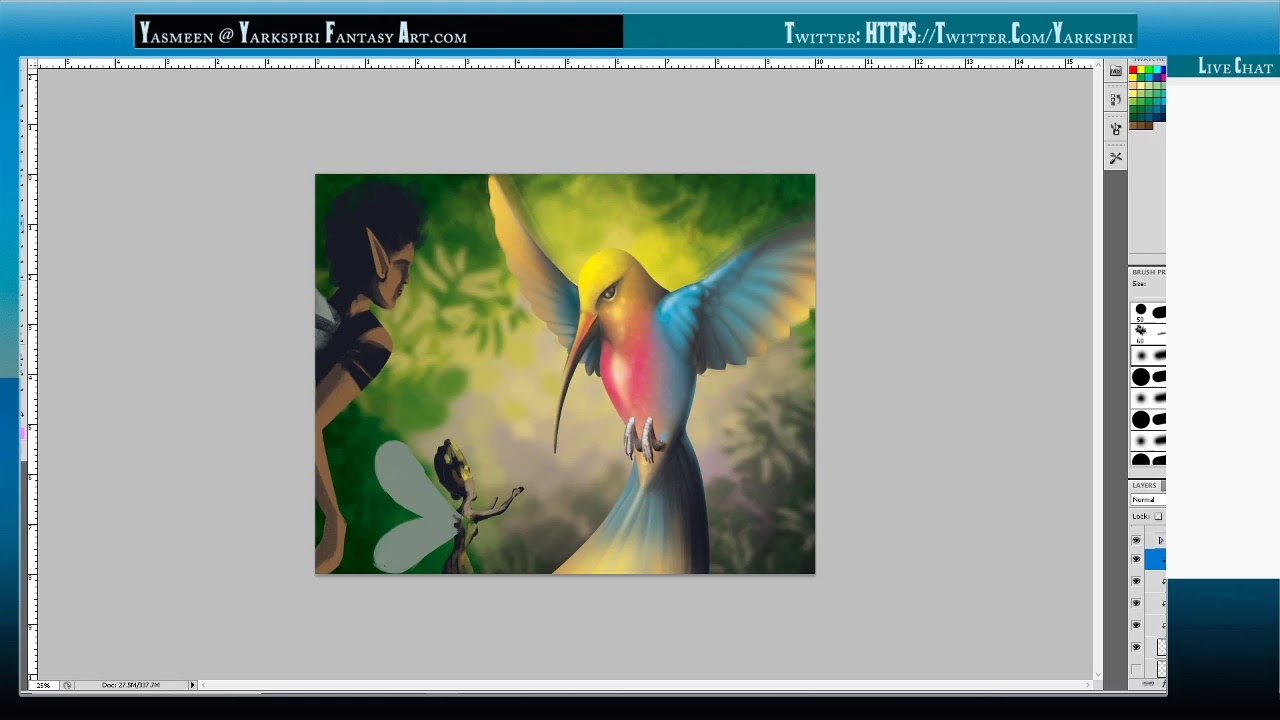The image size is (1280, 720).
Task: Open the status bar Doc info arrow menu
Action: (193, 685)
